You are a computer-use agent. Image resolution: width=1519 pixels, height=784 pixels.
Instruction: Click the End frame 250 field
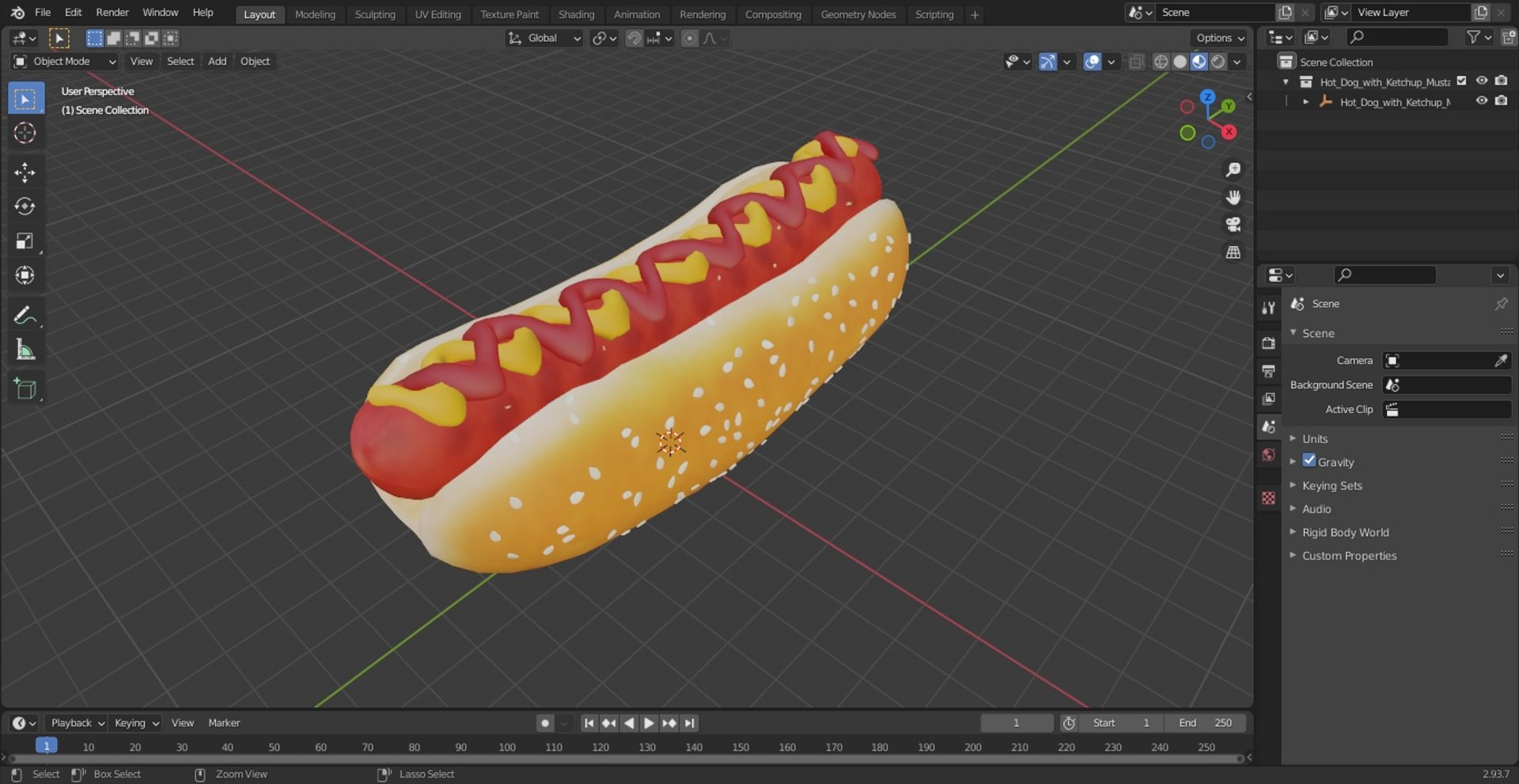[1204, 723]
